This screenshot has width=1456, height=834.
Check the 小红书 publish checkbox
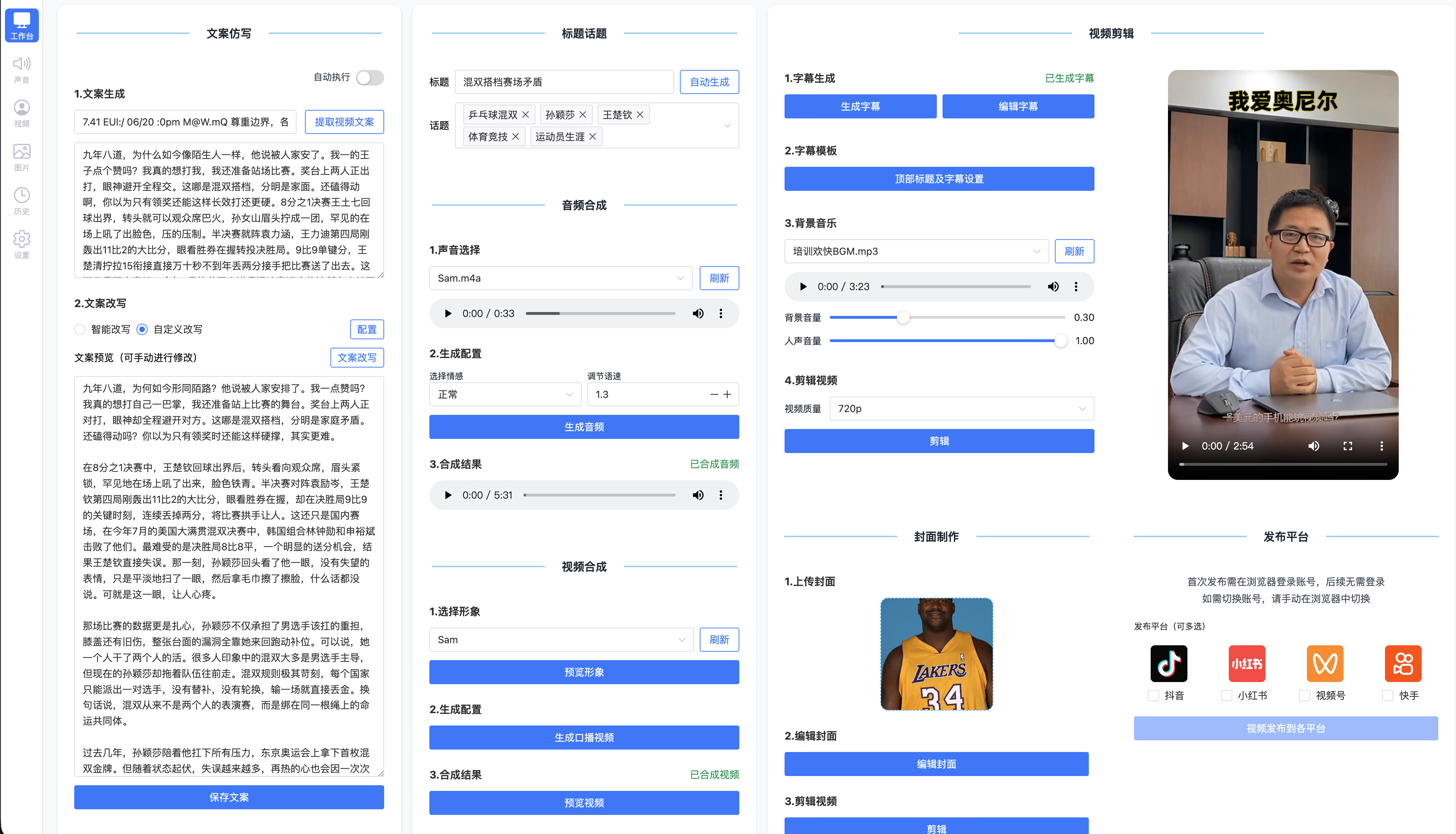(x=1226, y=695)
